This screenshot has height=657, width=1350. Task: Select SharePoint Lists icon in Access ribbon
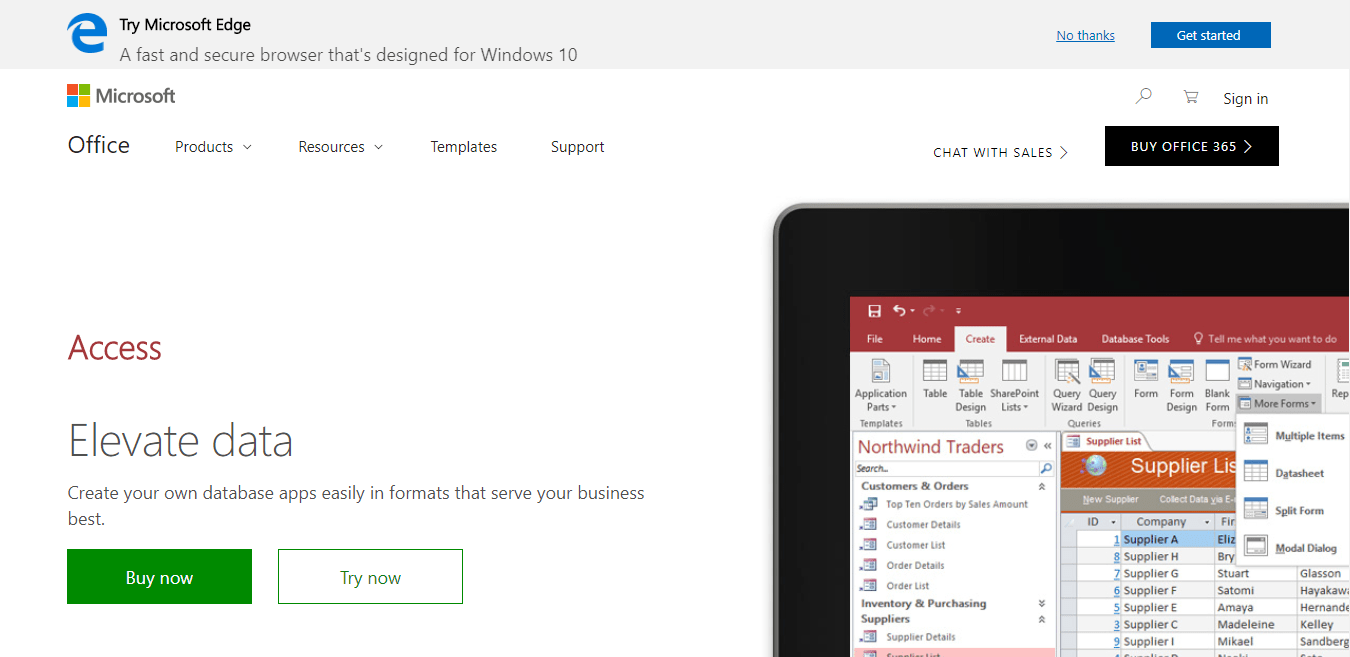(1014, 371)
